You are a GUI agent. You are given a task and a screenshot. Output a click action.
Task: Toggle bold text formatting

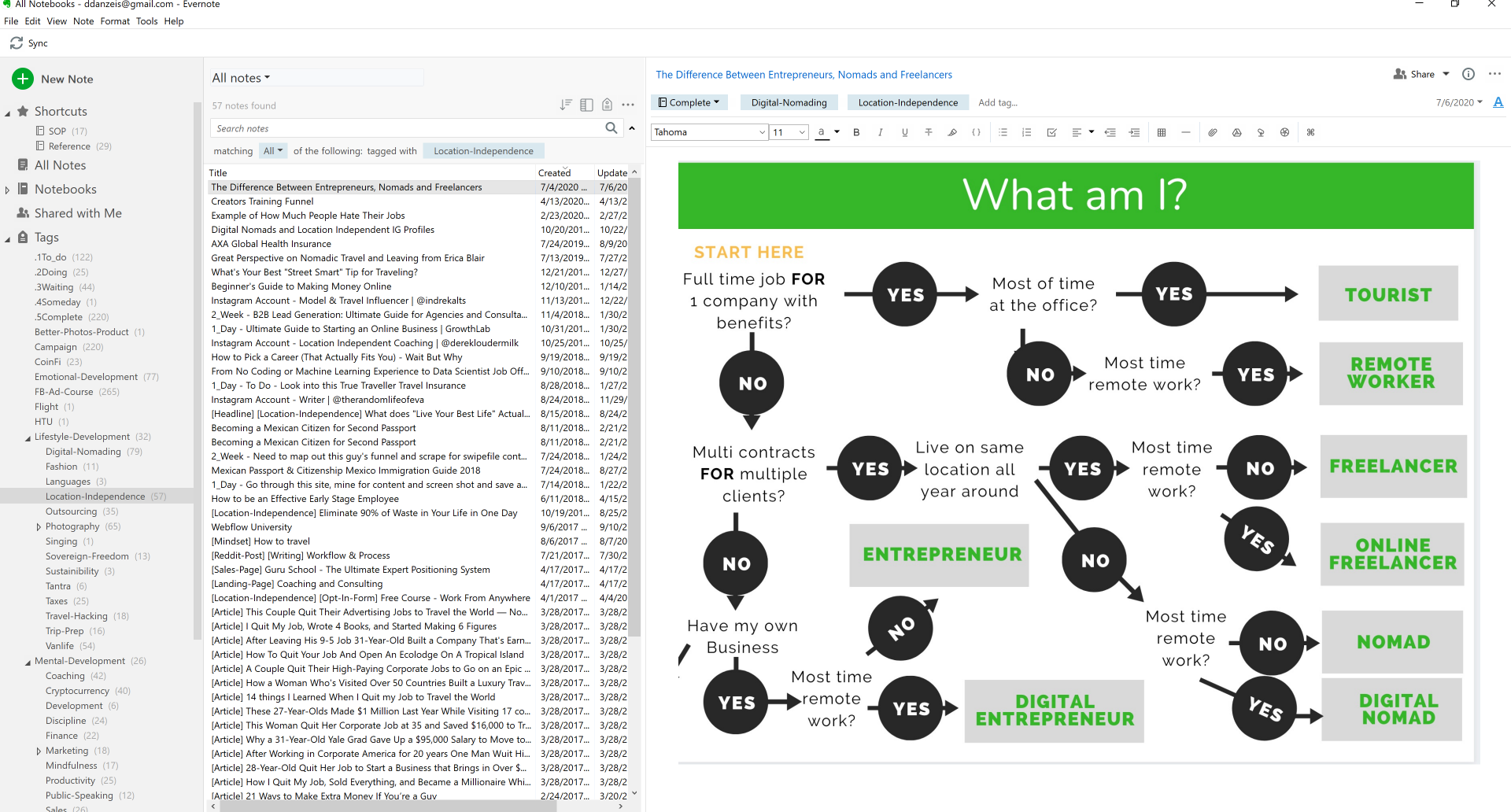tap(856, 133)
